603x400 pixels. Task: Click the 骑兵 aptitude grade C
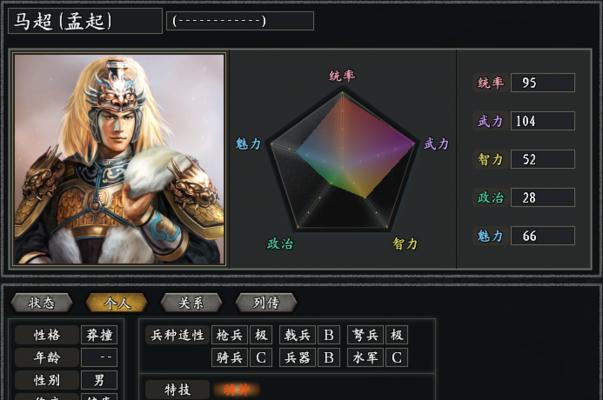click(261, 358)
